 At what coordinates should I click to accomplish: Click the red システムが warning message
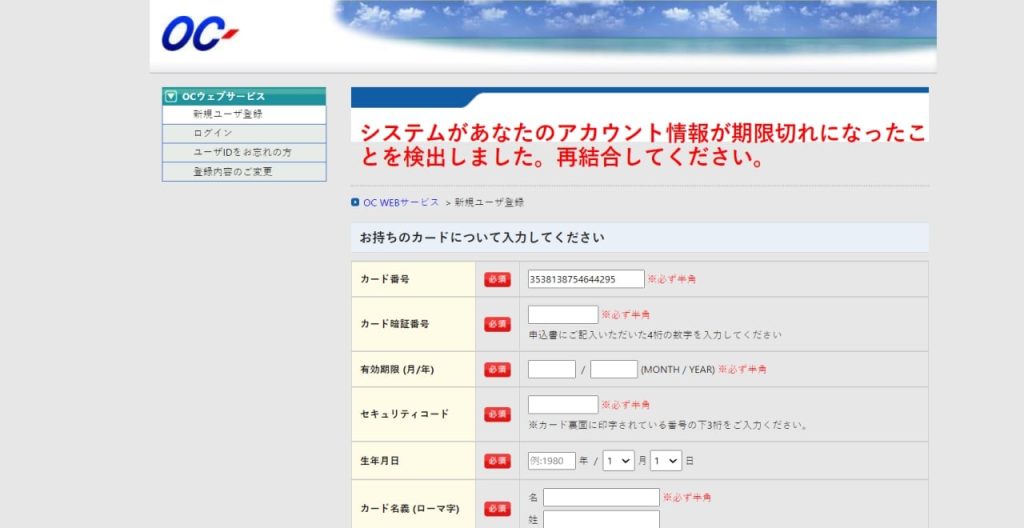click(643, 145)
